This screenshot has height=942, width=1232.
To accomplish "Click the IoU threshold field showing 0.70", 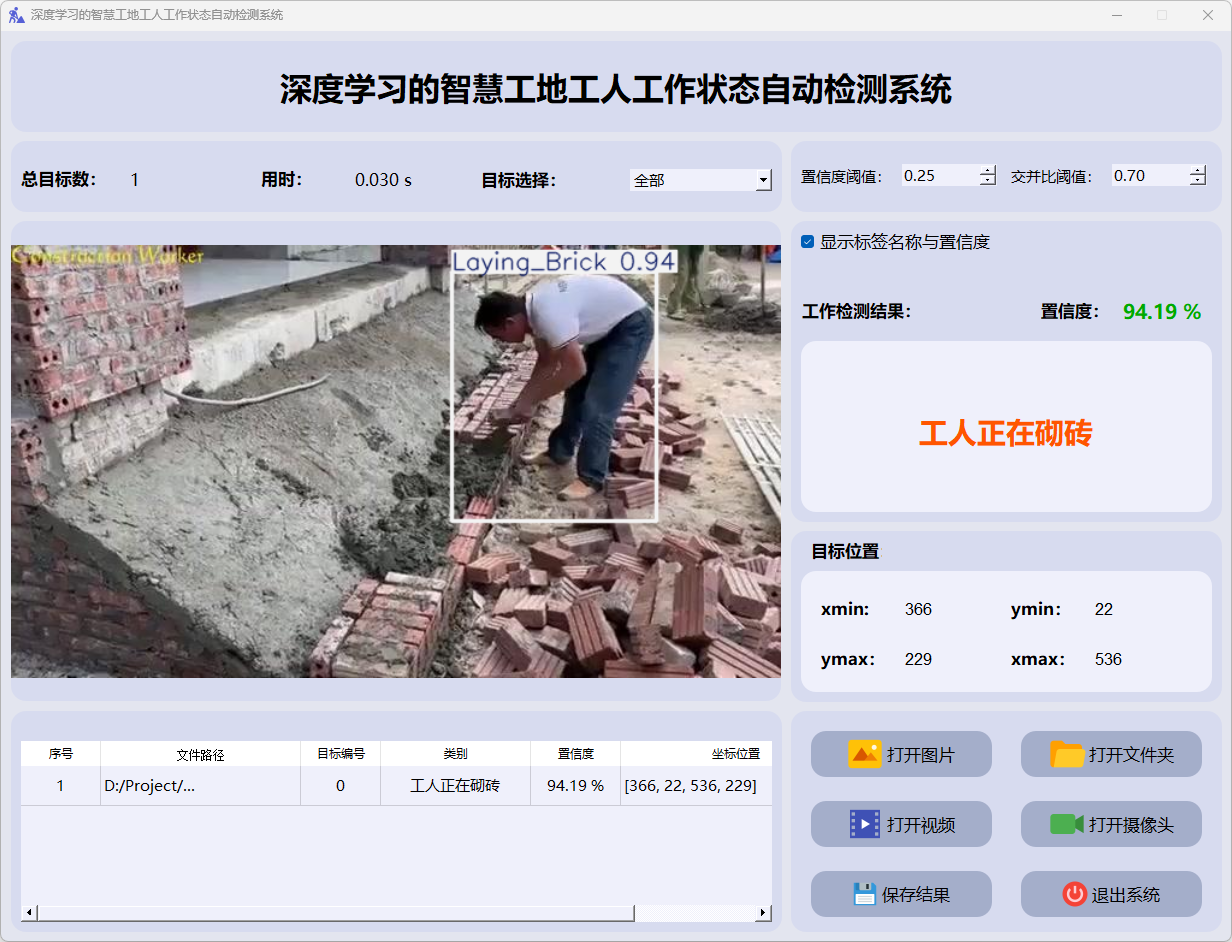I will (1148, 176).
